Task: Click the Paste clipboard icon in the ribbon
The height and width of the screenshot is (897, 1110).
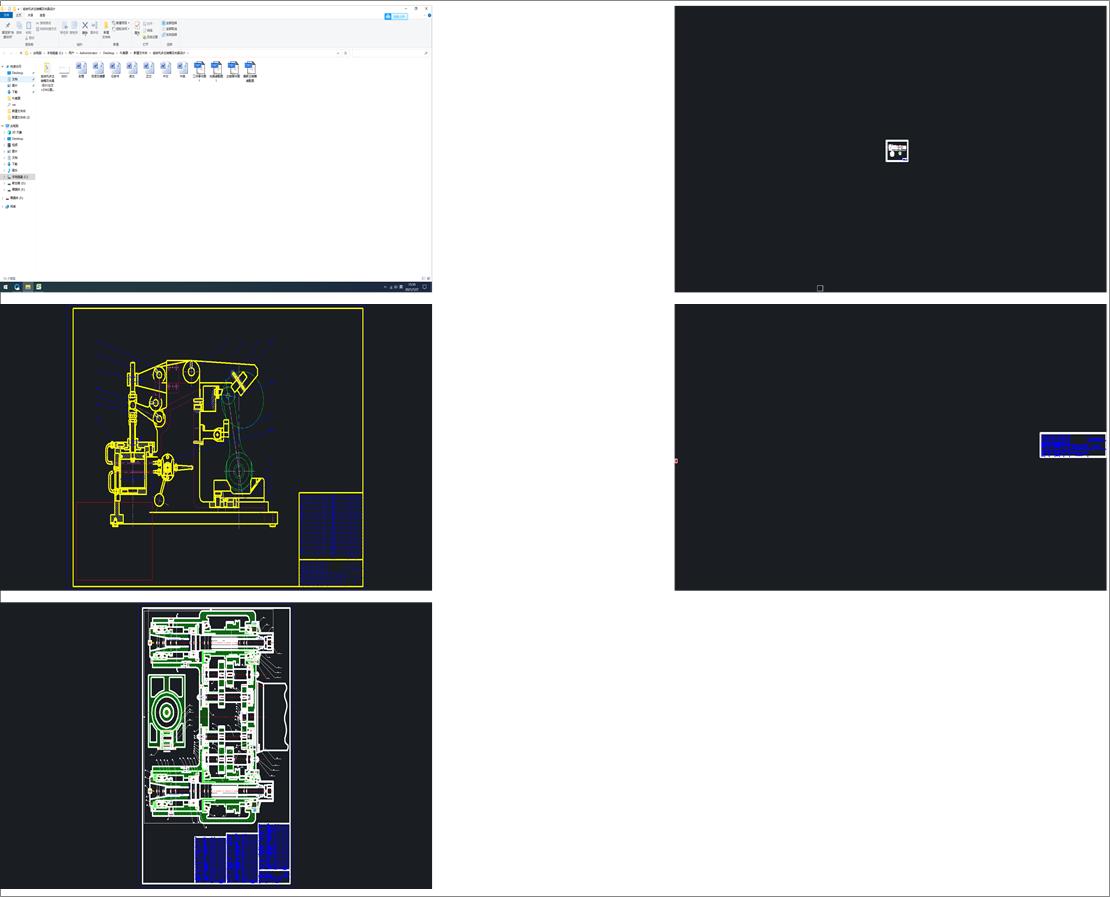Action: (29, 26)
